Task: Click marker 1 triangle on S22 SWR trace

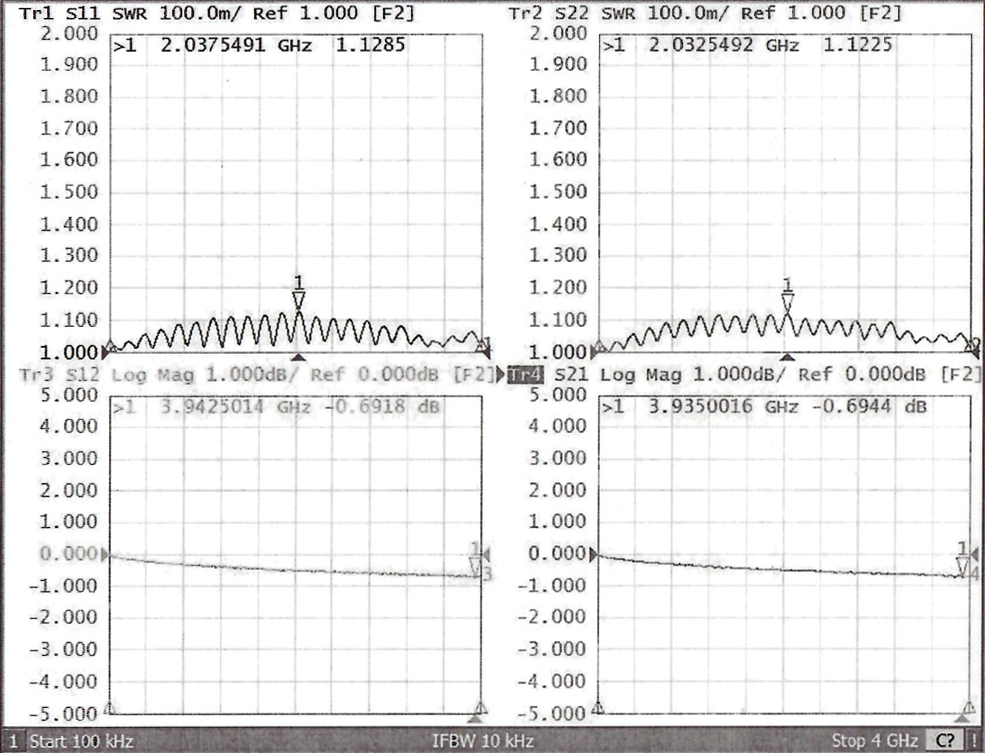Action: click(787, 302)
